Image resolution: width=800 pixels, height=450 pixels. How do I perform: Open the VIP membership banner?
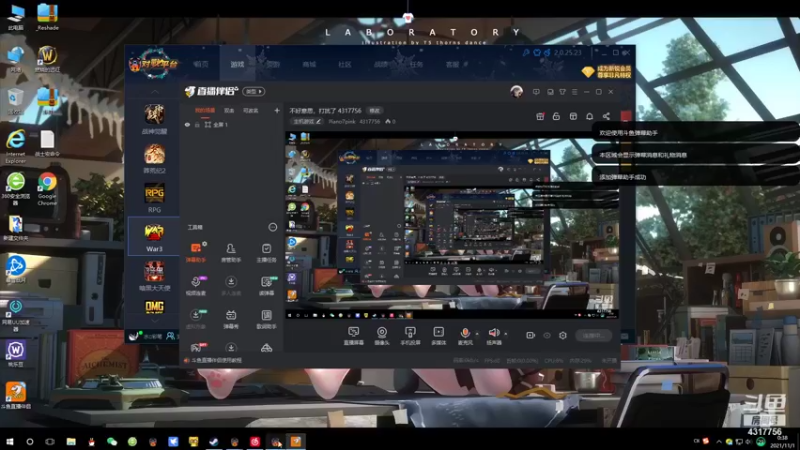(607, 71)
